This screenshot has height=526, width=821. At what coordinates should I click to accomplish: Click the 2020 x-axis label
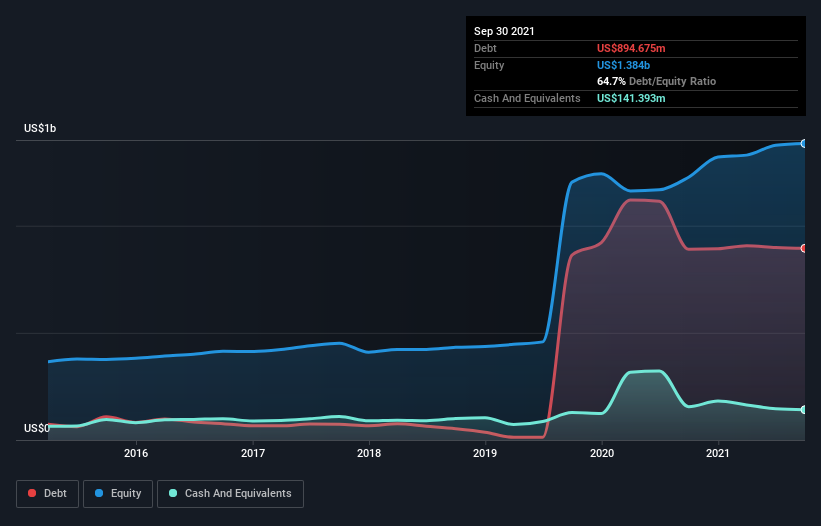[x=602, y=453]
